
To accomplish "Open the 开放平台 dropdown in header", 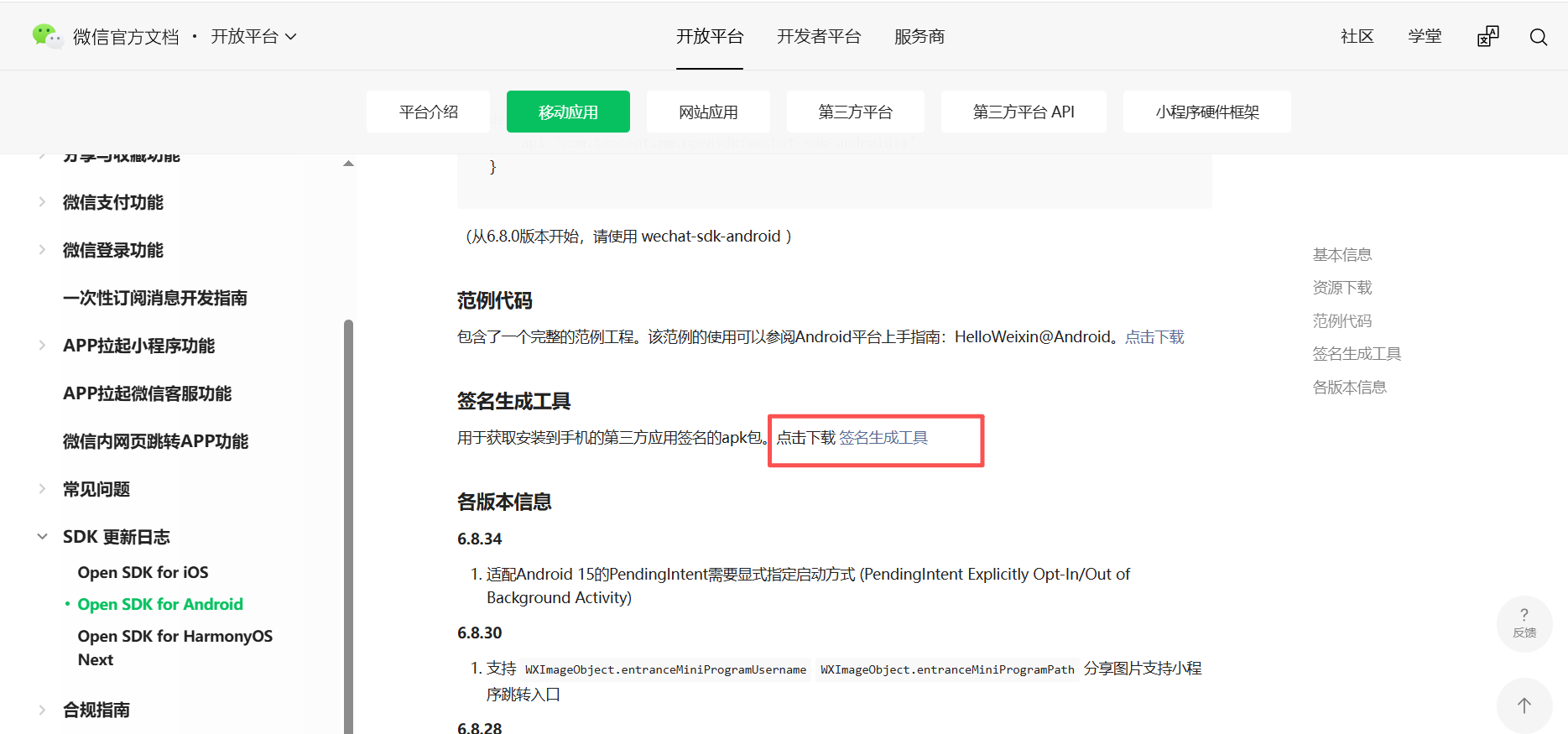I will tap(253, 36).
